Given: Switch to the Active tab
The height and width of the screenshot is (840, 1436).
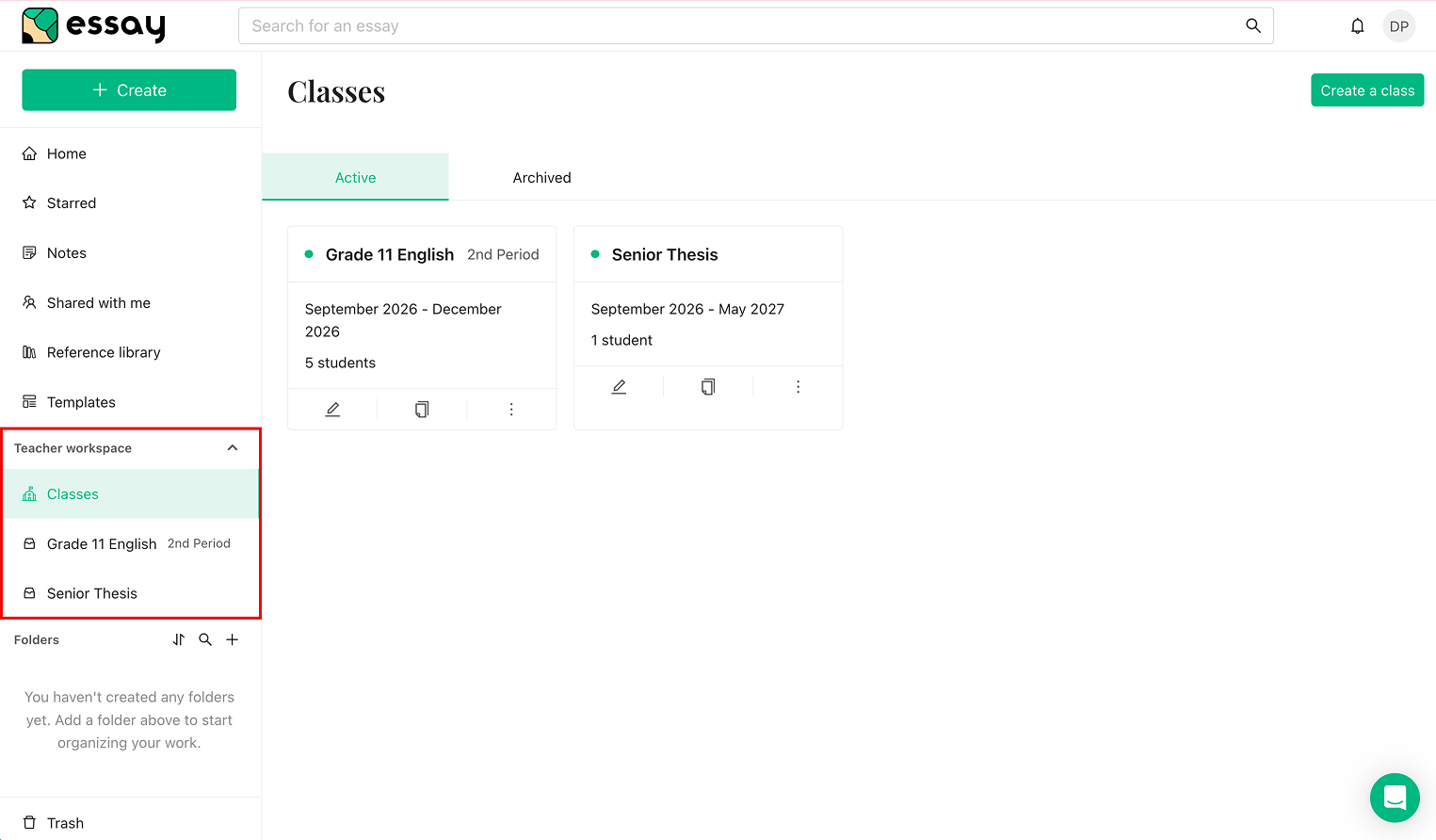Looking at the screenshot, I should click(x=355, y=177).
